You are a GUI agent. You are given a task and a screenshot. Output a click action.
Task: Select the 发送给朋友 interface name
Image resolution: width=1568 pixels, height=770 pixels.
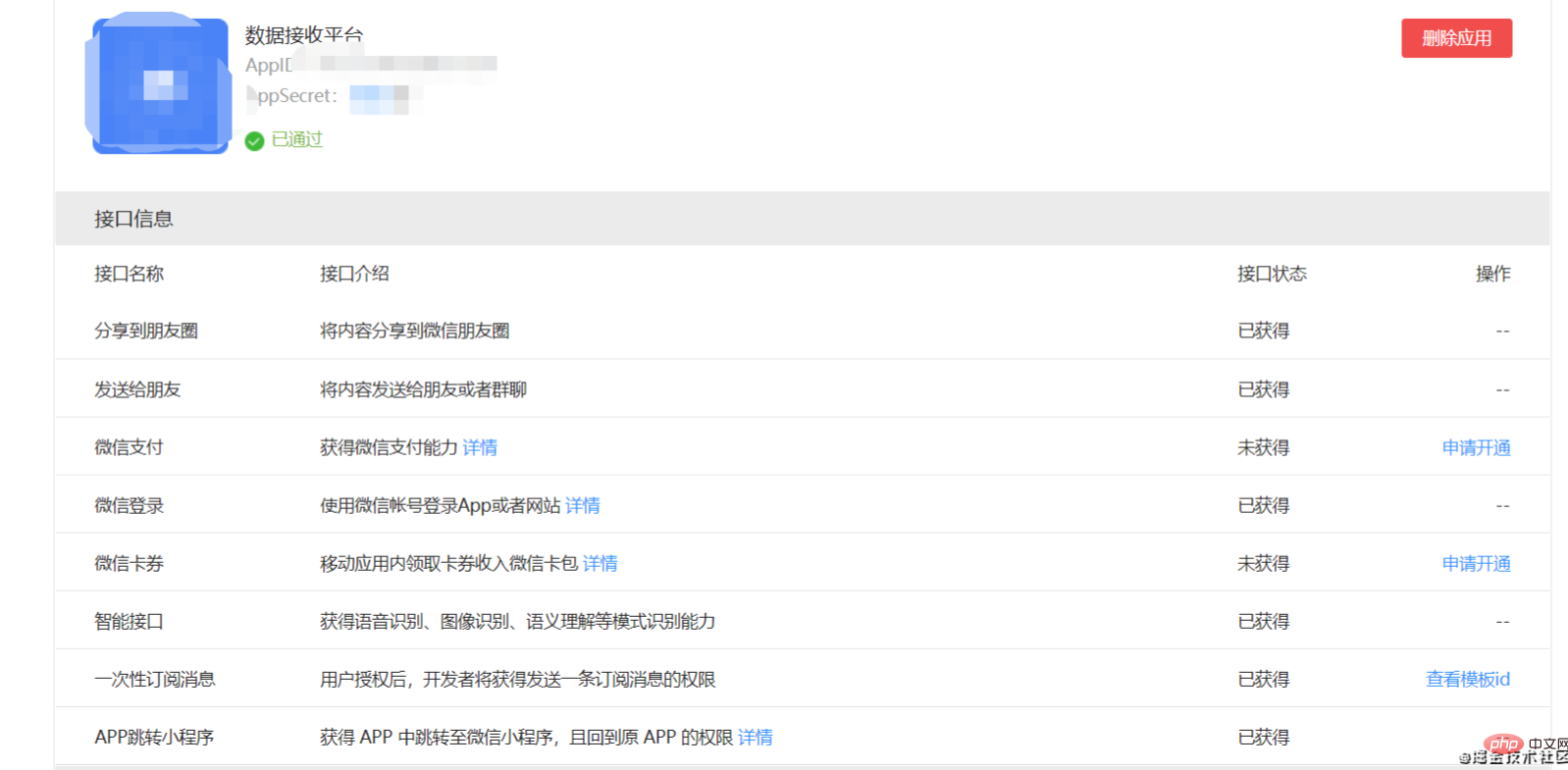click(x=137, y=389)
